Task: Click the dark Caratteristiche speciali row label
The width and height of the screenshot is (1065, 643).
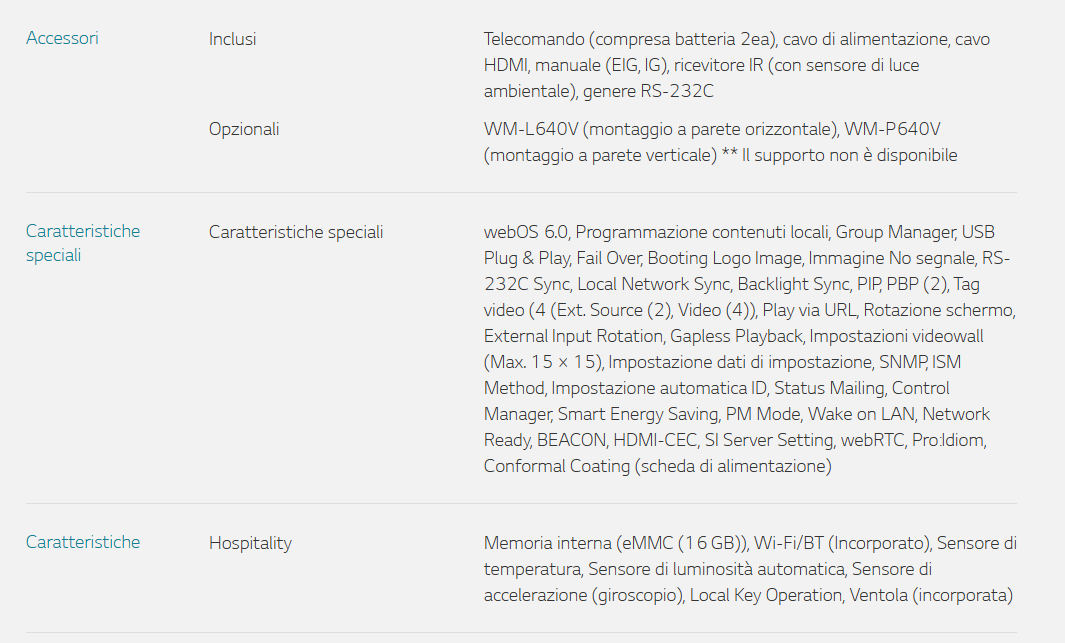Action: [296, 232]
